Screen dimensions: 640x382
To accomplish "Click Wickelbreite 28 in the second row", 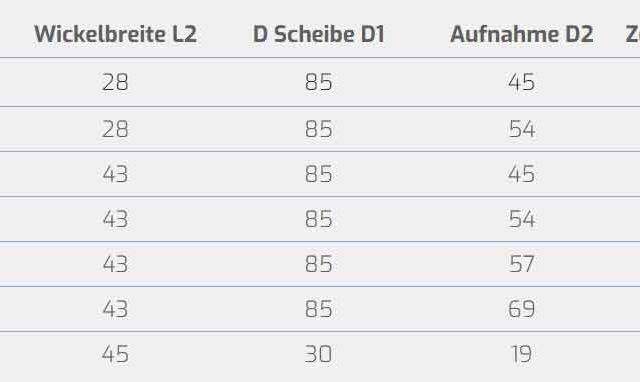I will [x=115, y=129].
